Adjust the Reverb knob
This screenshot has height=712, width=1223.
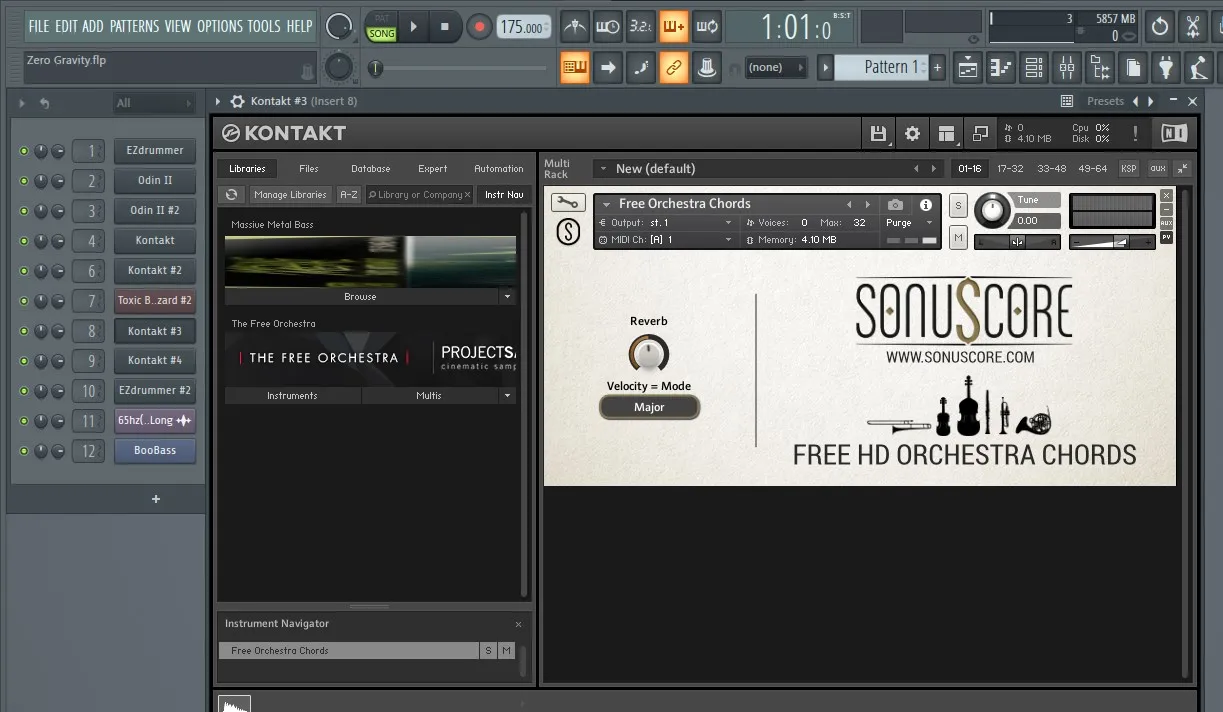click(x=648, y=353)
